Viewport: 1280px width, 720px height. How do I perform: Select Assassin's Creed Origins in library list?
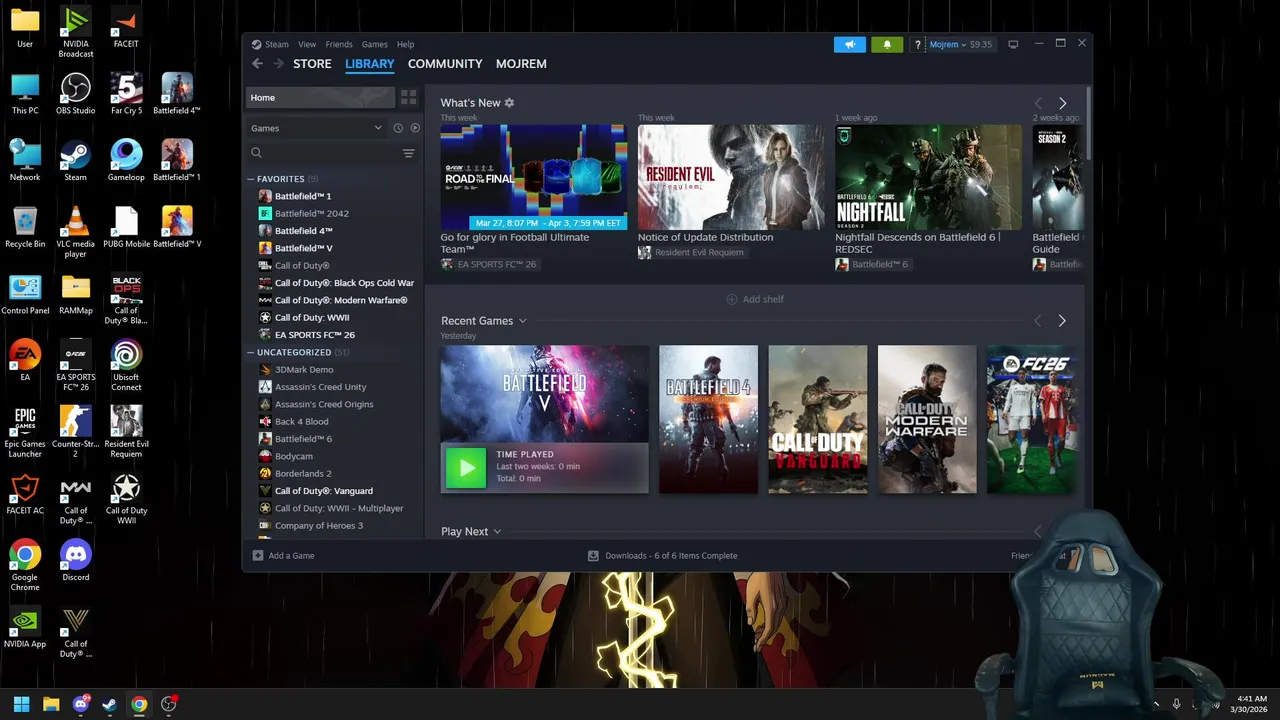[324, 404]
